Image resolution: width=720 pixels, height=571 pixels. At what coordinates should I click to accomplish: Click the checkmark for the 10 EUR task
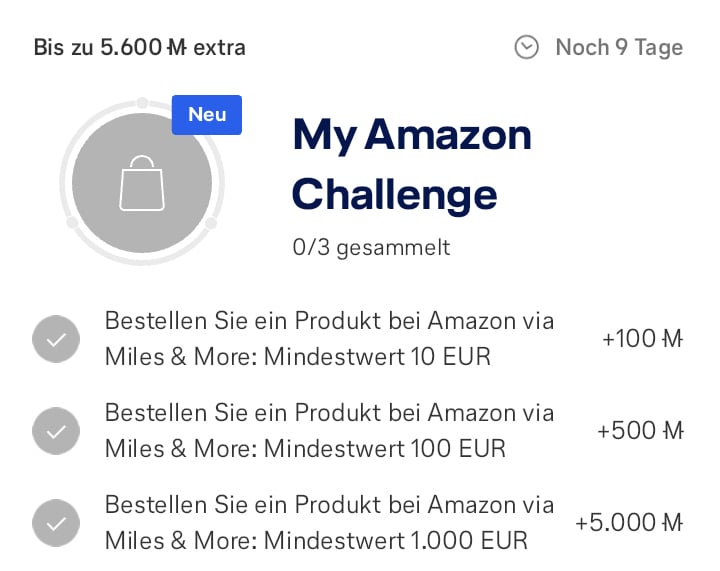point(56,339)
